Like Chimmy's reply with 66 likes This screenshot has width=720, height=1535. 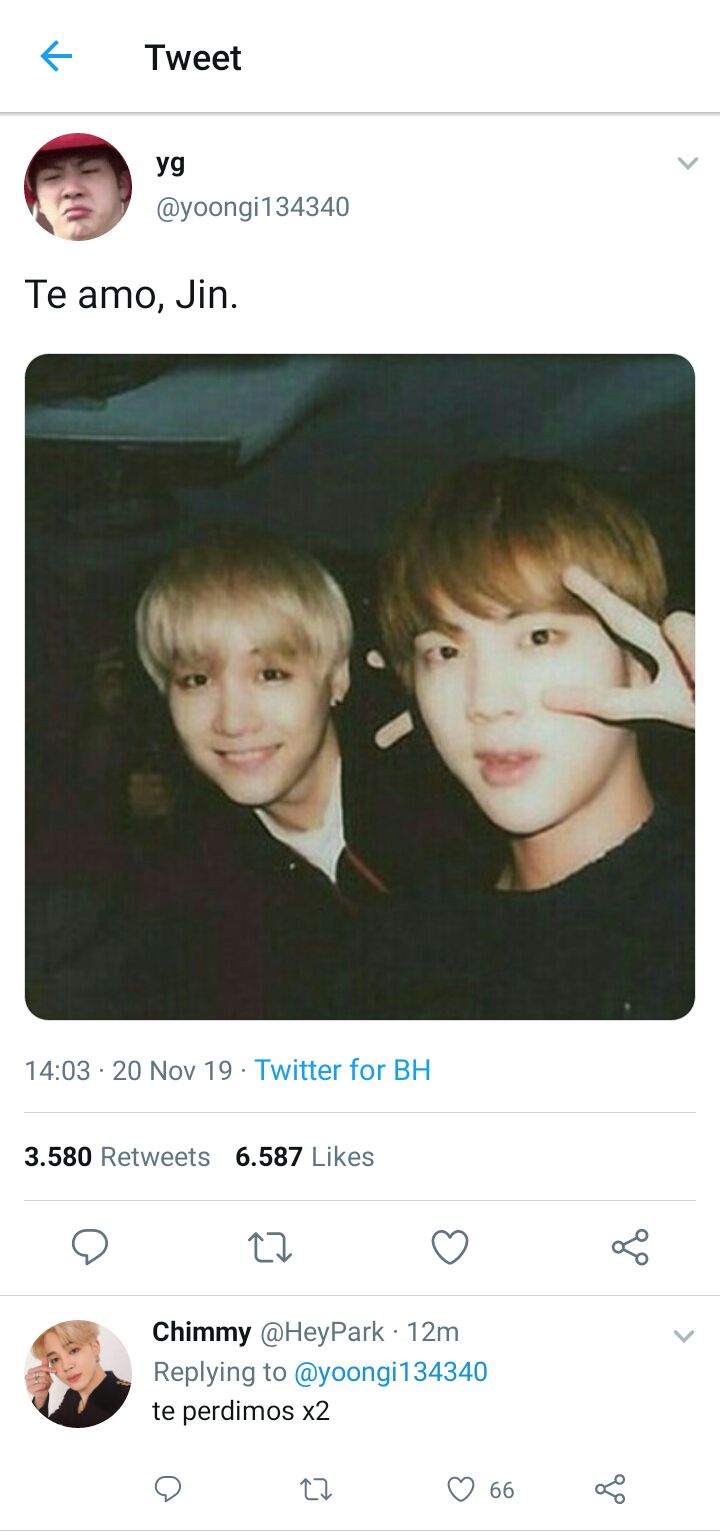[x=461, y=1490]
